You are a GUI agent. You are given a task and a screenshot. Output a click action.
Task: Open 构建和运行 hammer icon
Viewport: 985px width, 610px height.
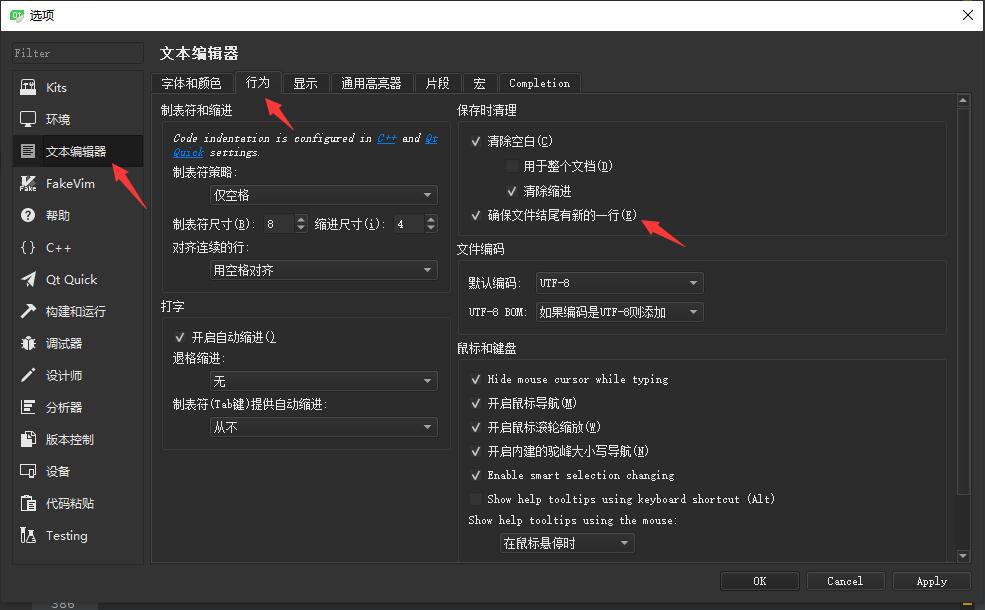[x=28, y=312]
